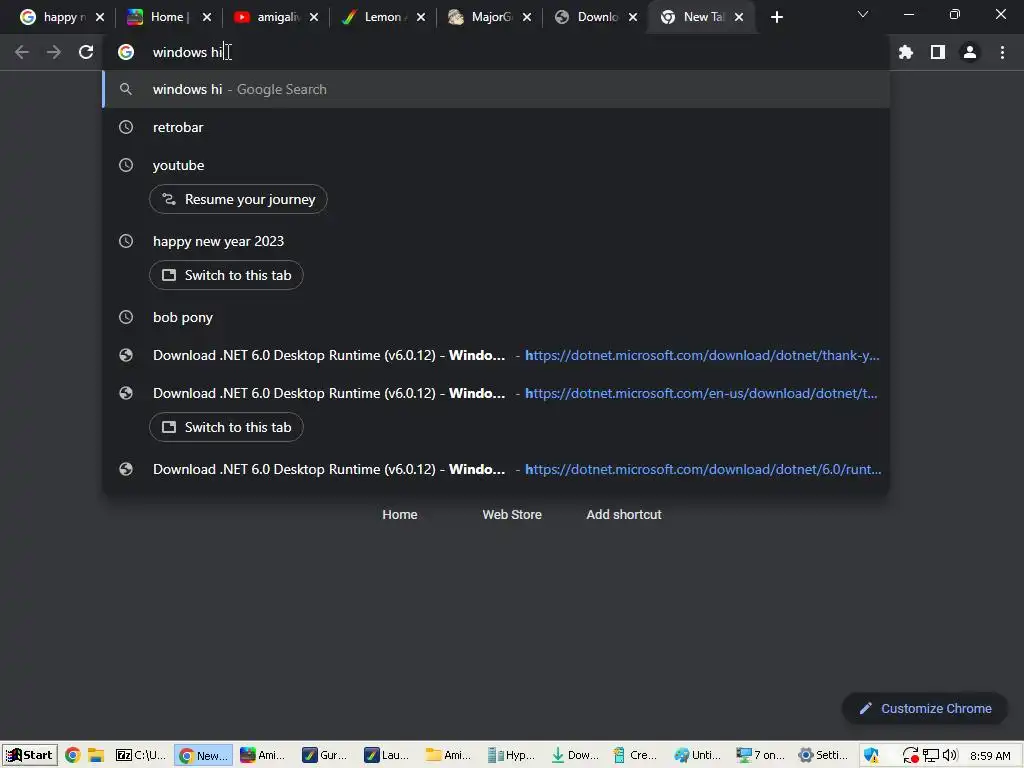Click the 8:59 AM clock

990,756
